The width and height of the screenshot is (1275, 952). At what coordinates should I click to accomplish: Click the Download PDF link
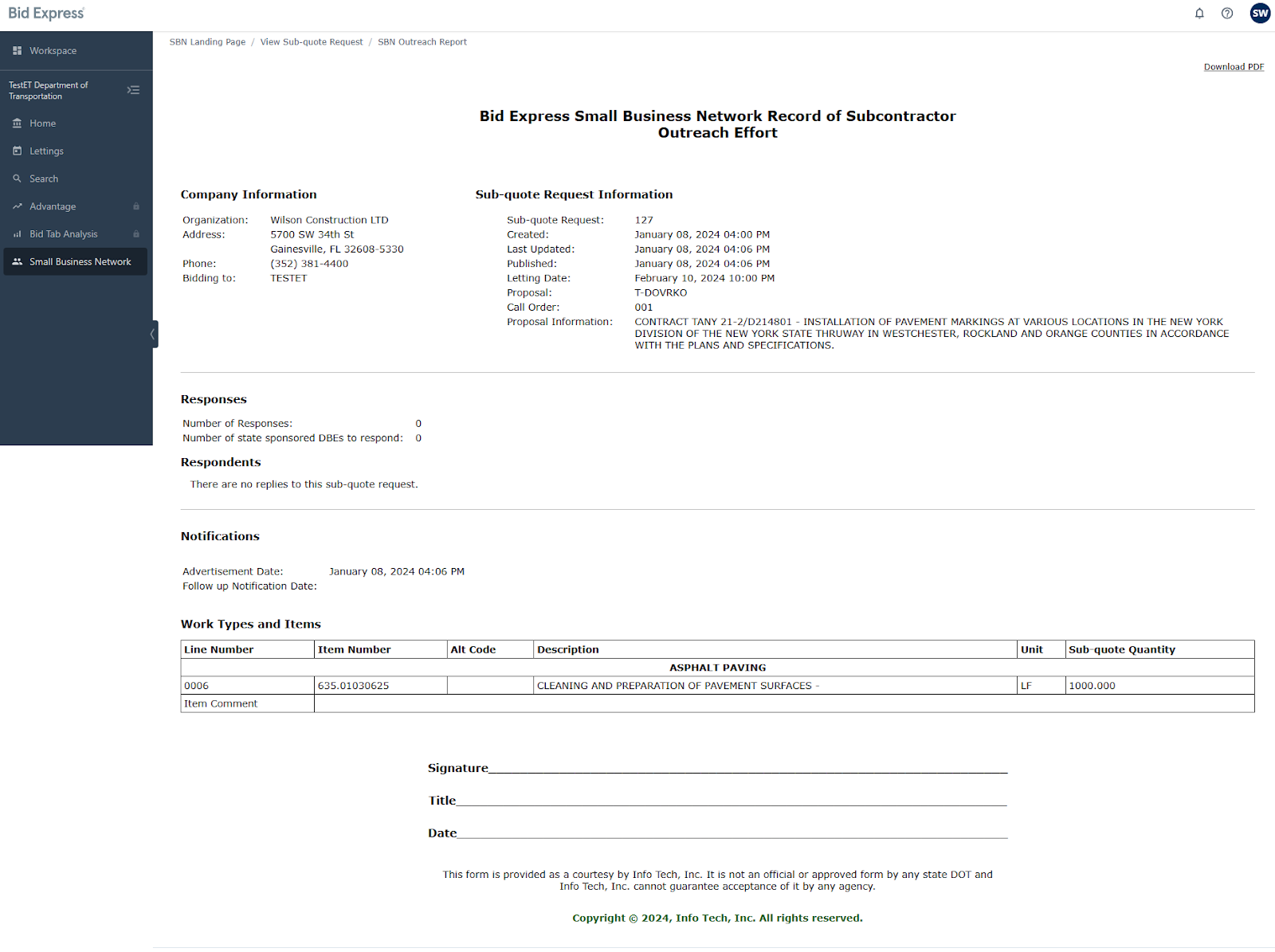(1233, 67)
